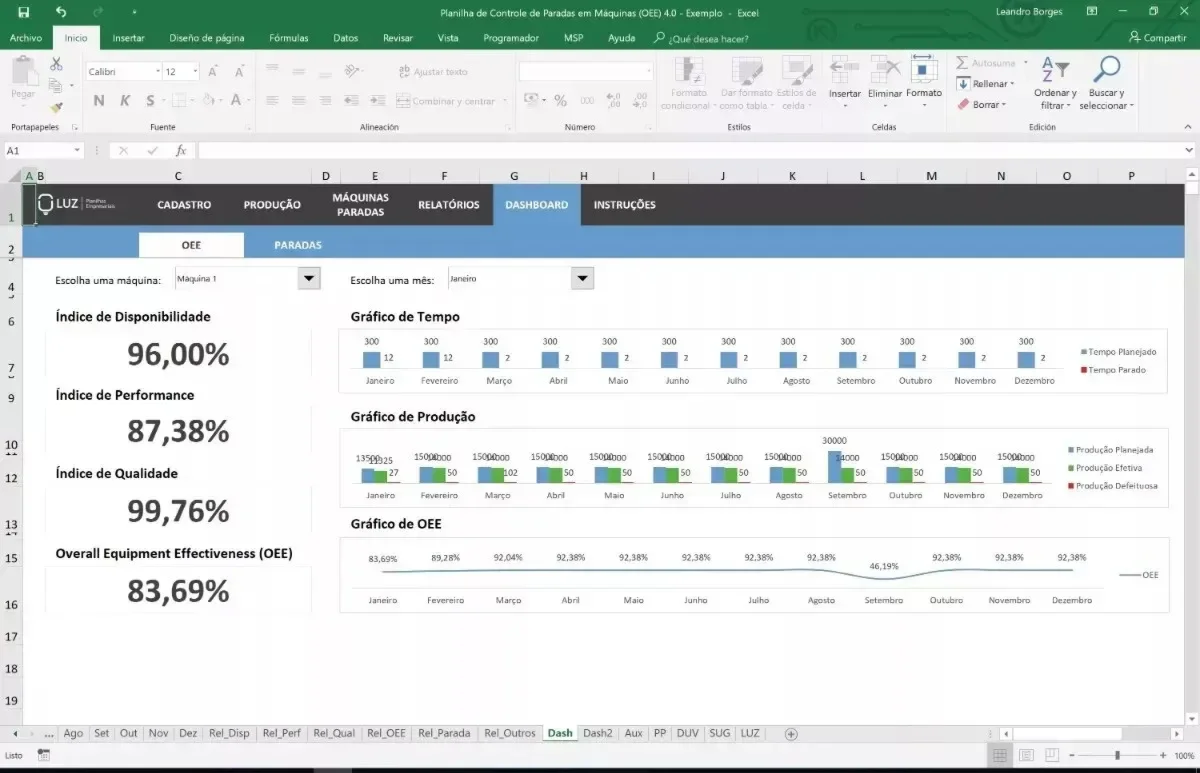The height and width of the screenshot is (773, 1200).
Task: Toggle underline formatting S button
Action: (x=151, y=100)
